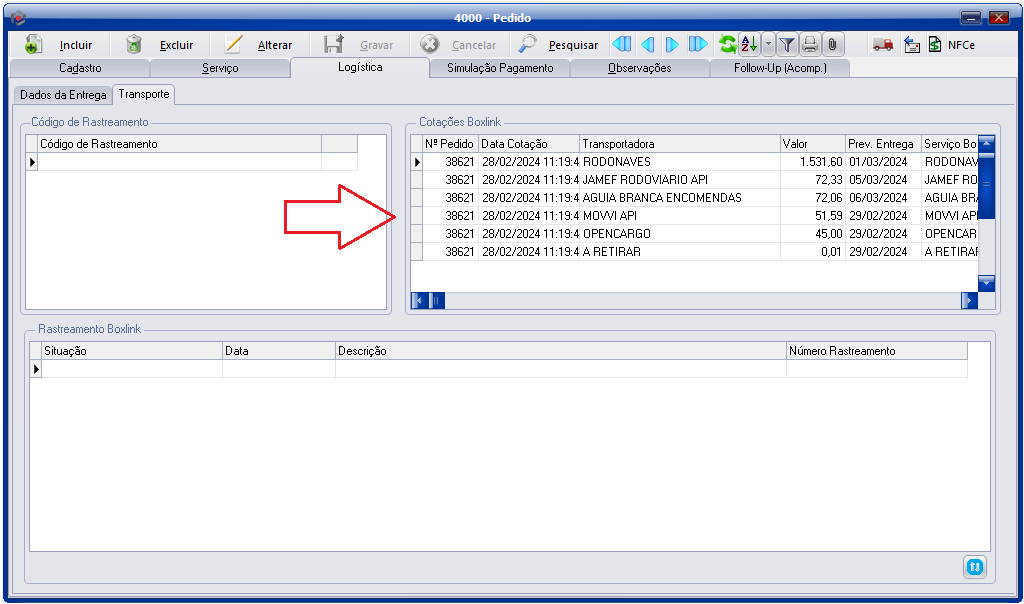Click the red delivery truck icon
This screenshot has width=1024, height=604.
[883, 45]
